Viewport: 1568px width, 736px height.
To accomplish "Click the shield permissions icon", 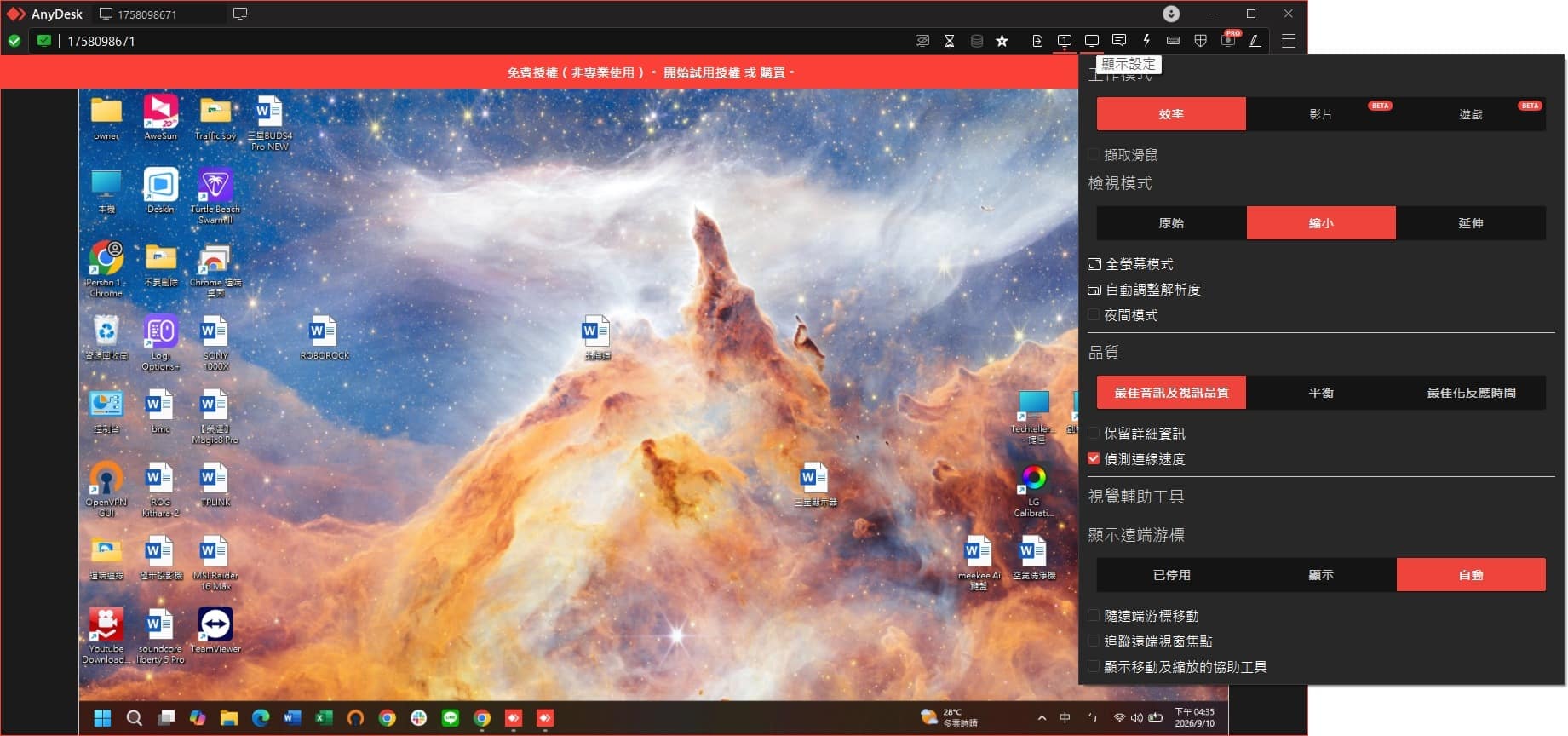I will (1201, 40).
